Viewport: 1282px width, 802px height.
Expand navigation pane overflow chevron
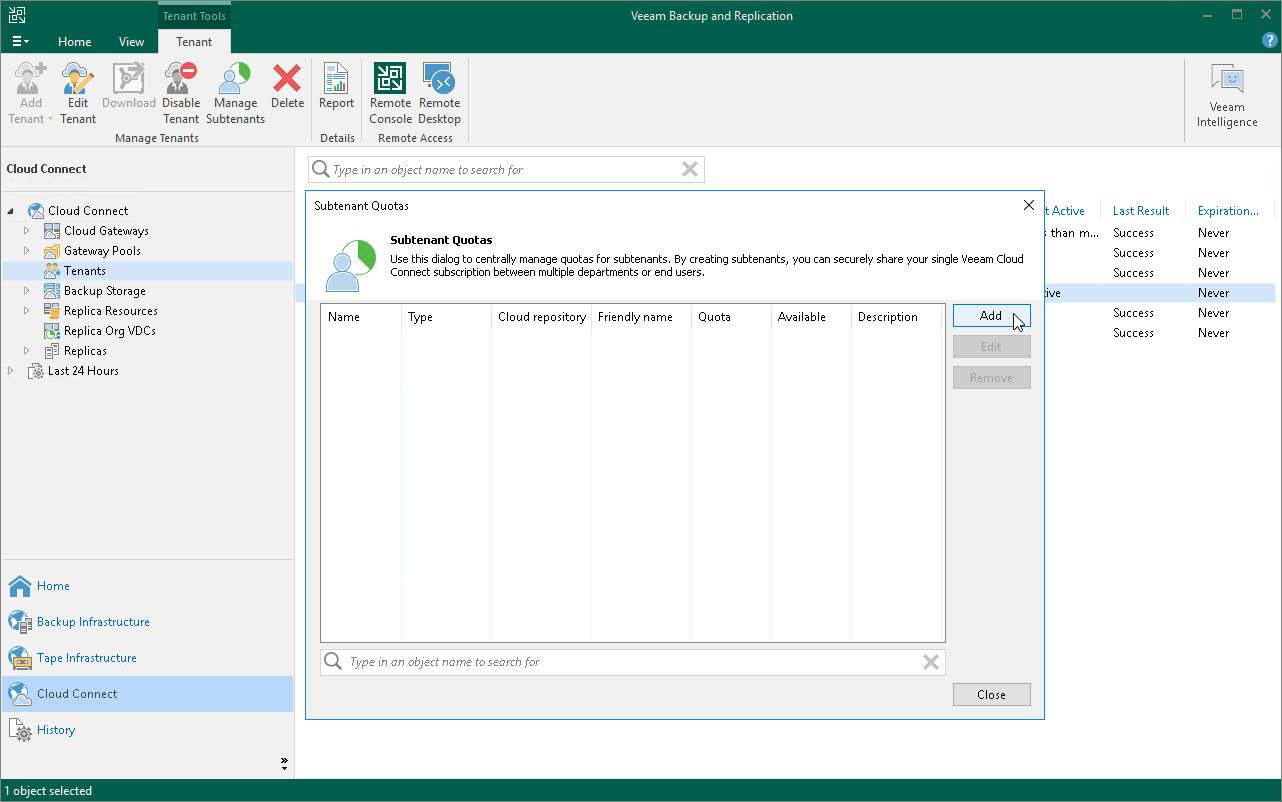tap(284, 764)
